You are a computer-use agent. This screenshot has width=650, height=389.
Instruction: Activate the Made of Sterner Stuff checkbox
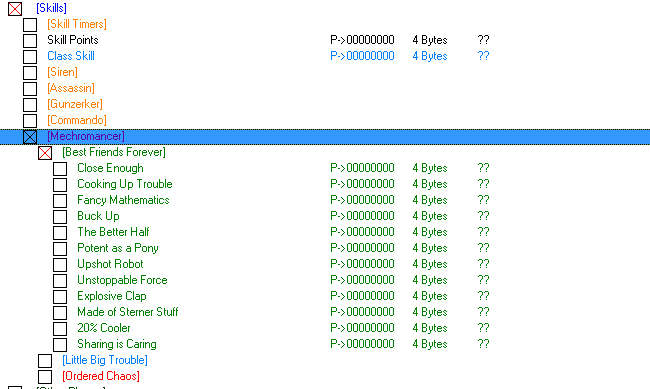point(60,313)
